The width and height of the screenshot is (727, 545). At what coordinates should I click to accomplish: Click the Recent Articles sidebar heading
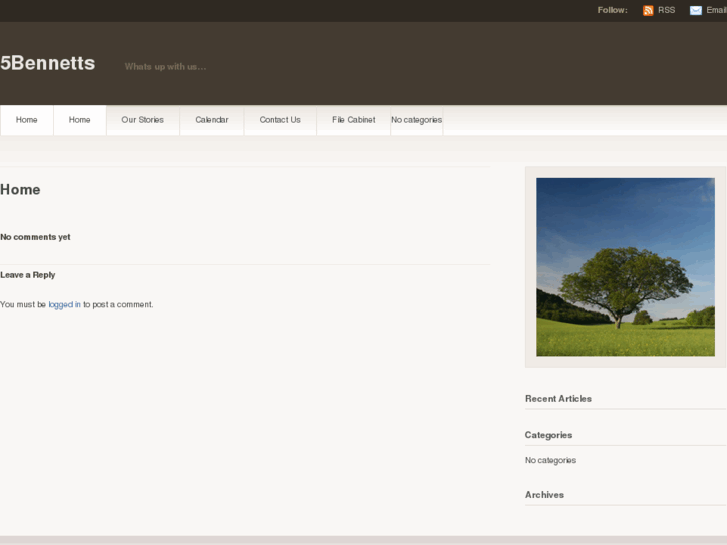pyautogui.click(x=558, y=398)
